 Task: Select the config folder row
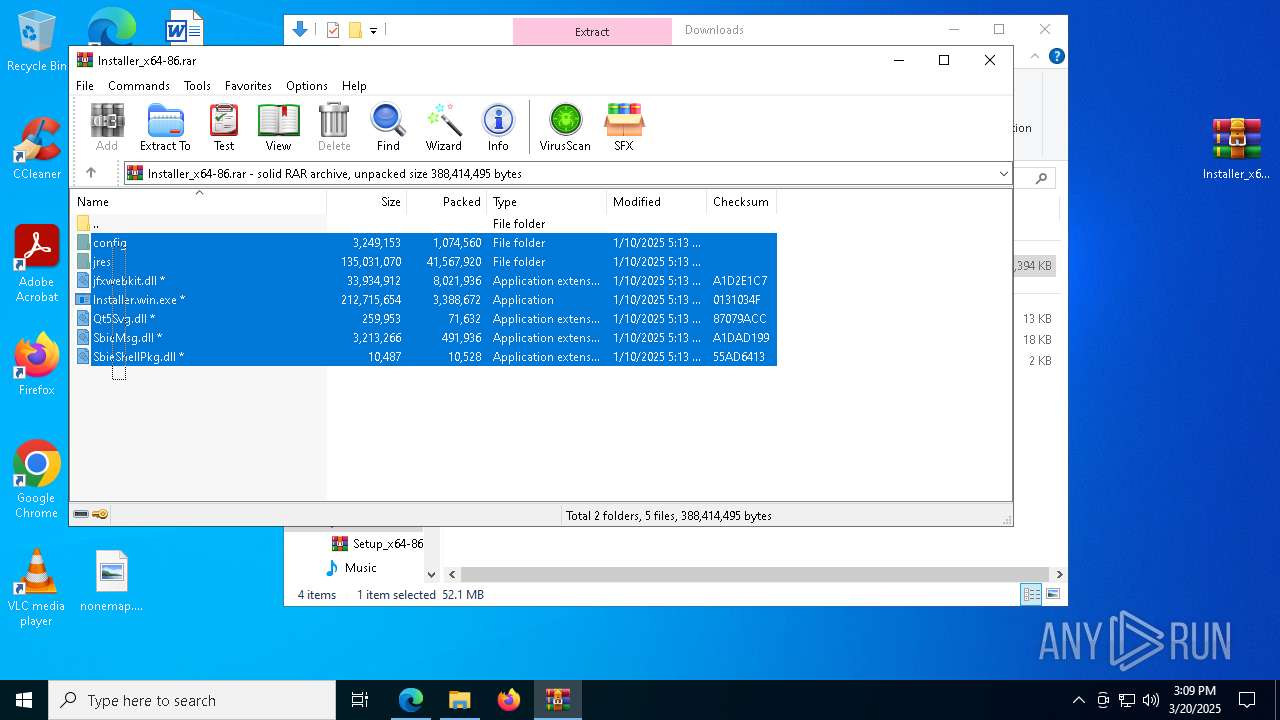pos(425,243)
